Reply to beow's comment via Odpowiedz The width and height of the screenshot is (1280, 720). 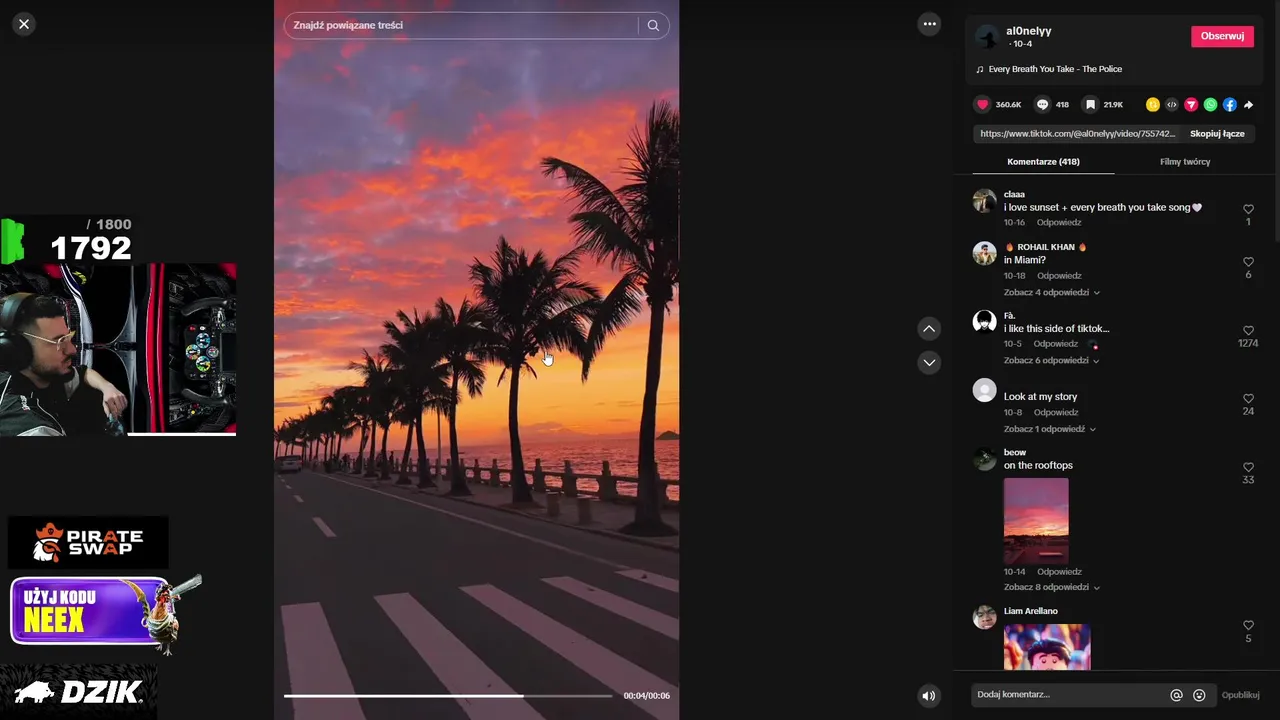click(1059, 572)
